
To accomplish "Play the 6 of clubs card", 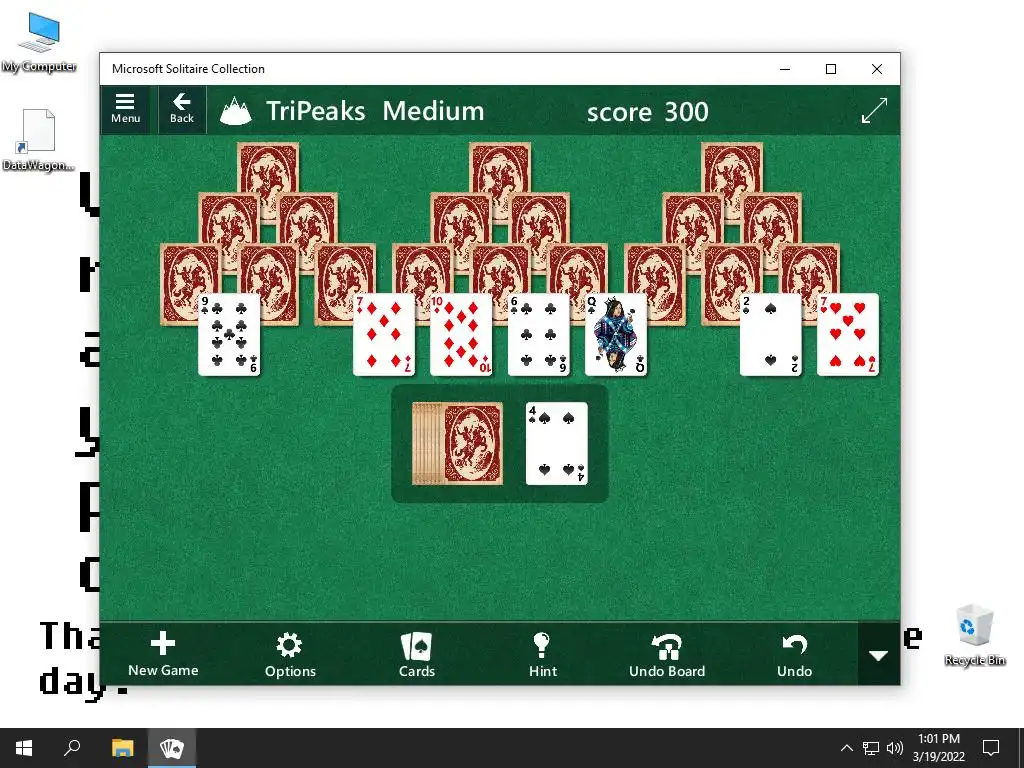I will (539, 334).
